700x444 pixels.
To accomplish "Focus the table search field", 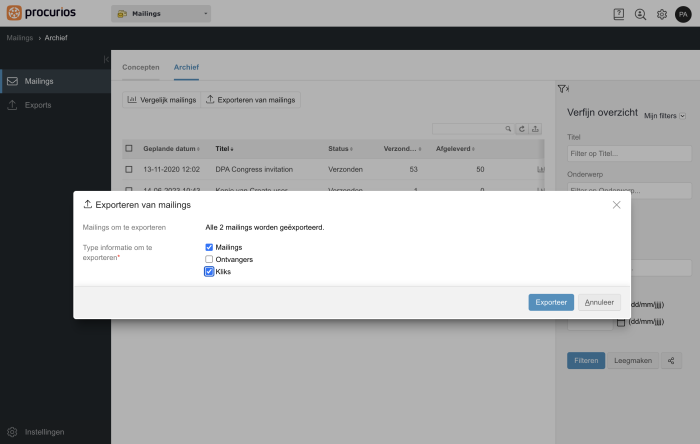I will click(469, 129).
